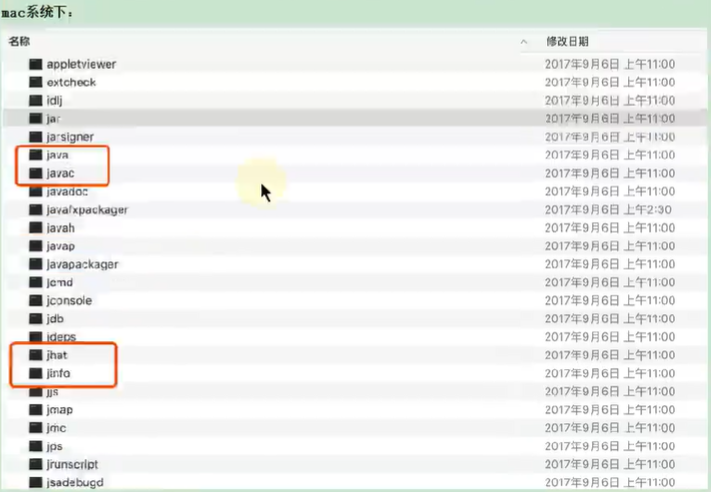Select the javafxpackager file icon
This screenshot has width=711, height=492.
(36, 209)
